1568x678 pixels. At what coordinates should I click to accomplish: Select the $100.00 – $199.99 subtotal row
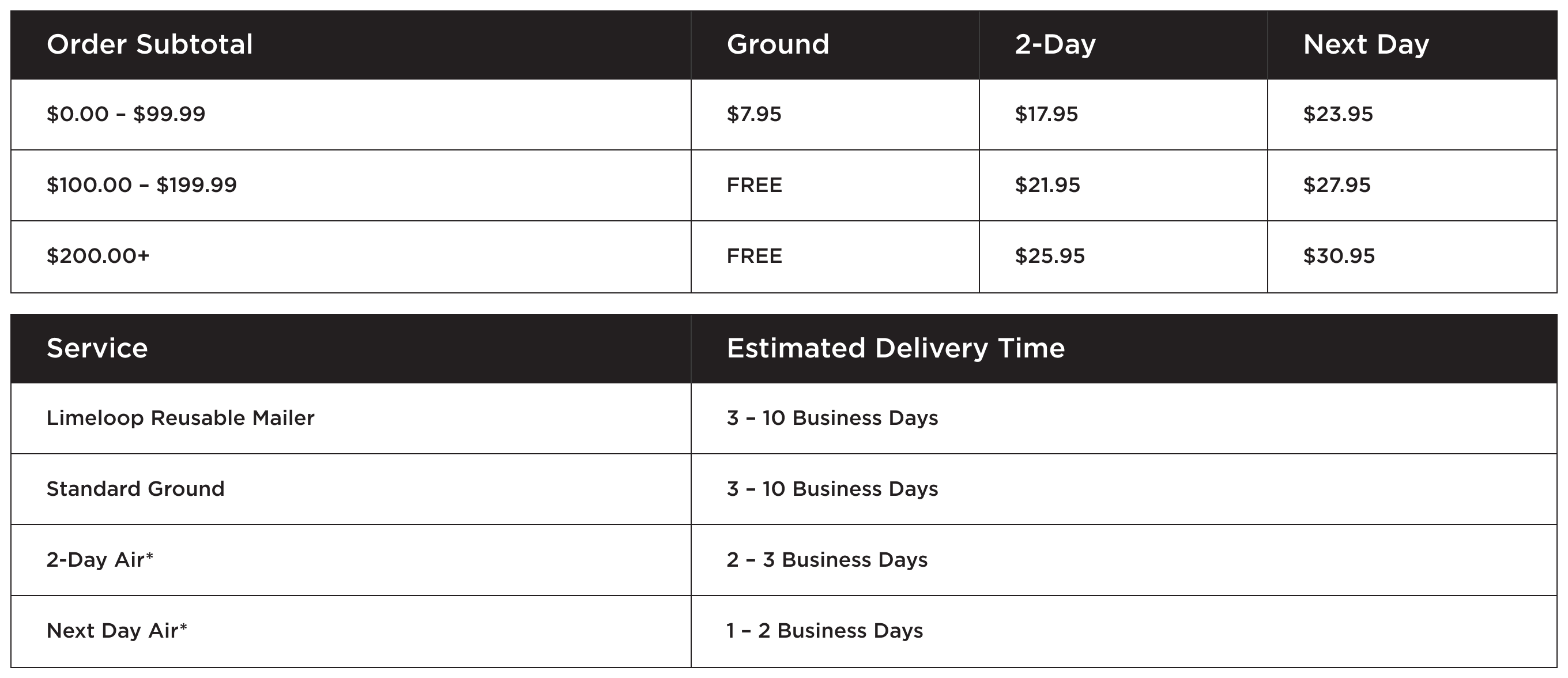(141, 185)
